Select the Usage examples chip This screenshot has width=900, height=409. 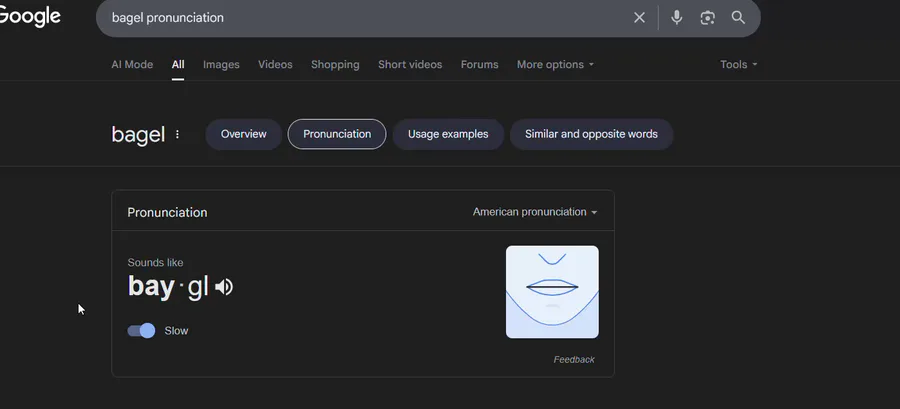coord(448,134)
